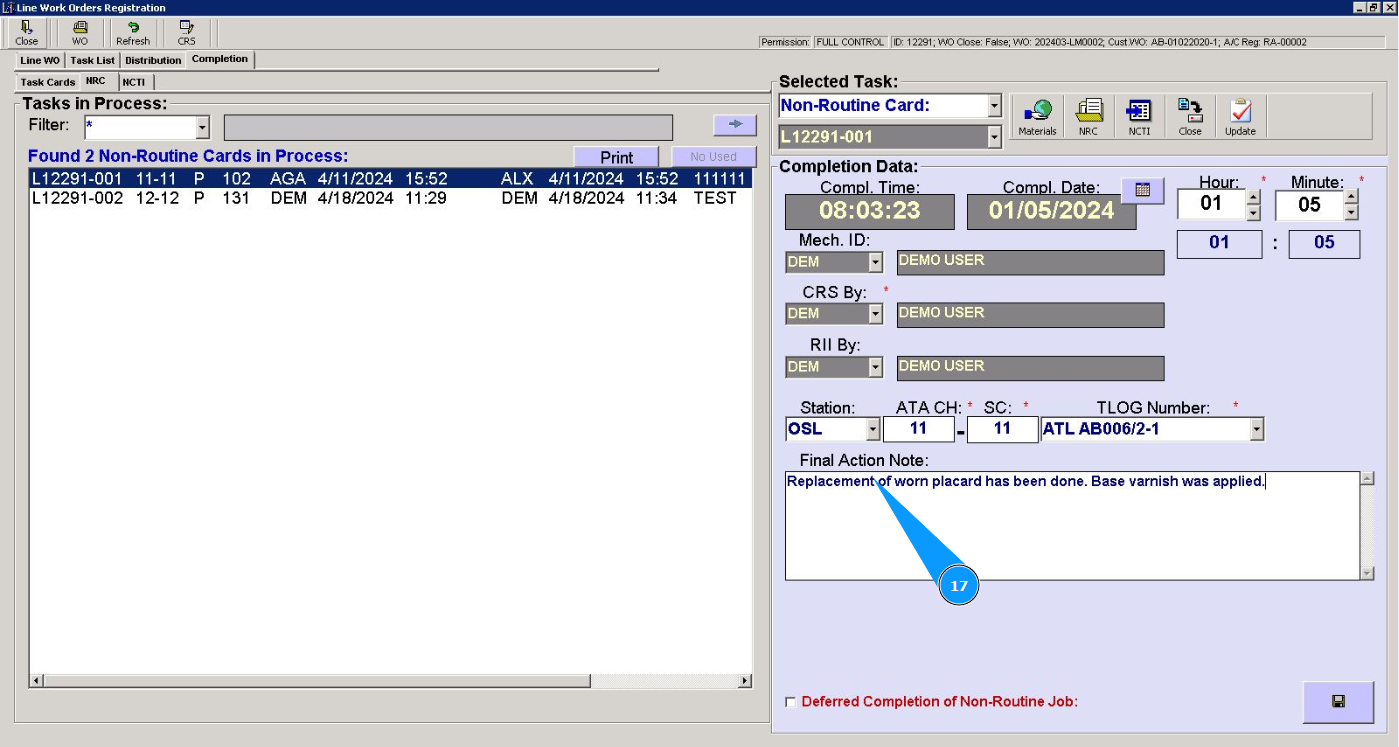The height and width of the screenshot is (747, 1399).
Task: Open Materials for the selected task
Action: coord(1037,117)
